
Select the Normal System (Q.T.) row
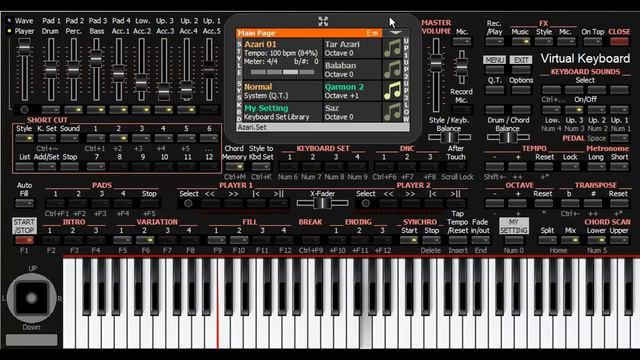(281, 91)
